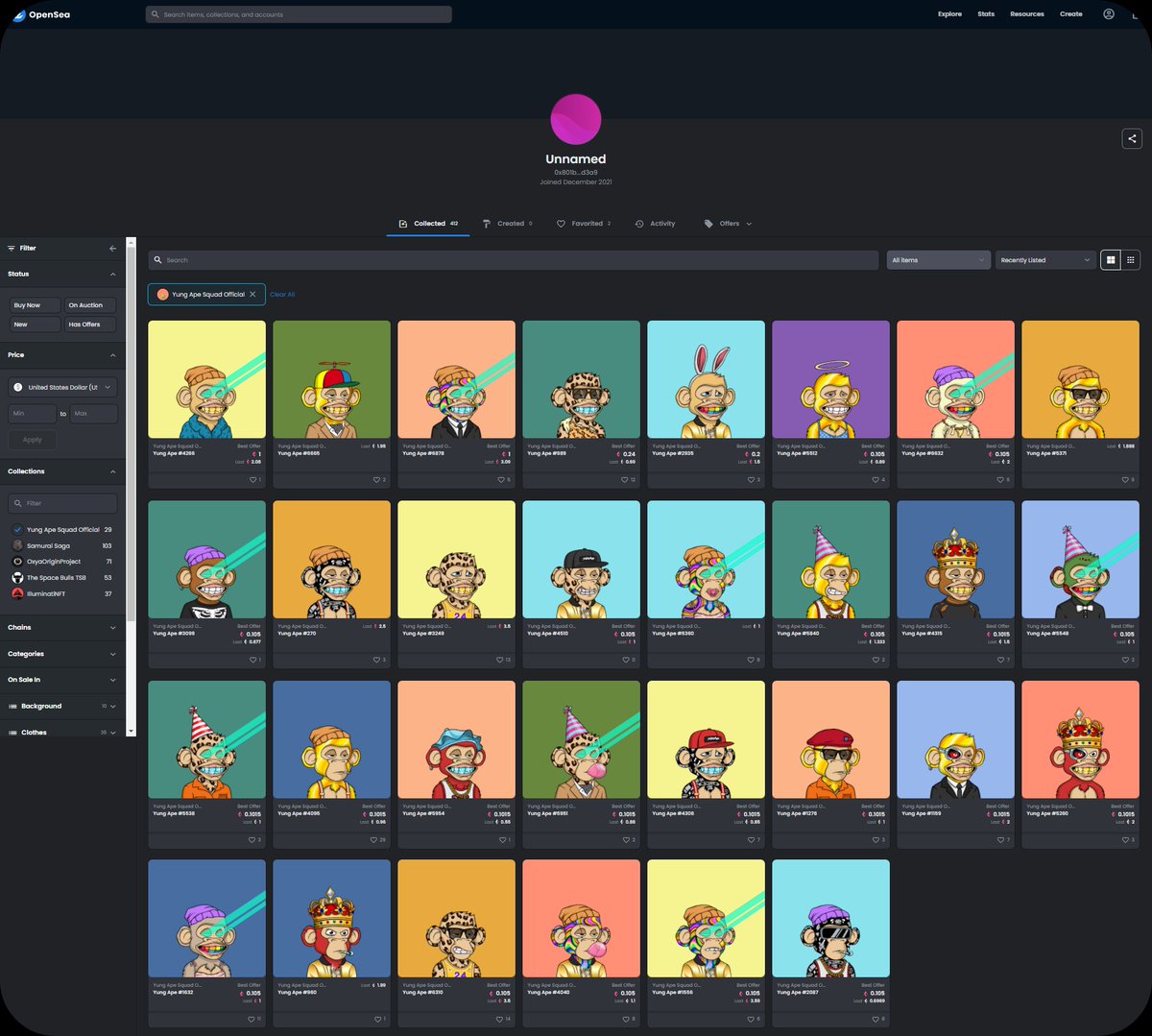Open the Stats menu
The image size is (1152, 1036).
click(x=986, y=14)
